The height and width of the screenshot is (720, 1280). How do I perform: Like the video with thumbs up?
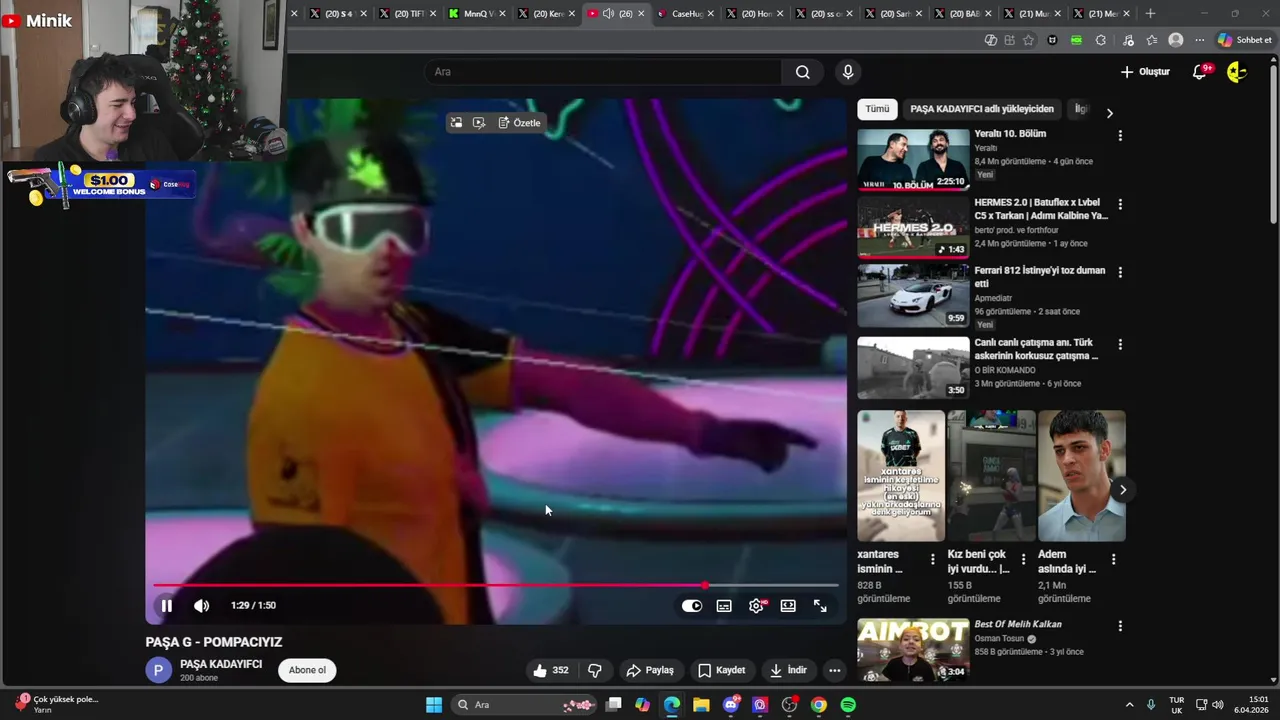point(551,670)
